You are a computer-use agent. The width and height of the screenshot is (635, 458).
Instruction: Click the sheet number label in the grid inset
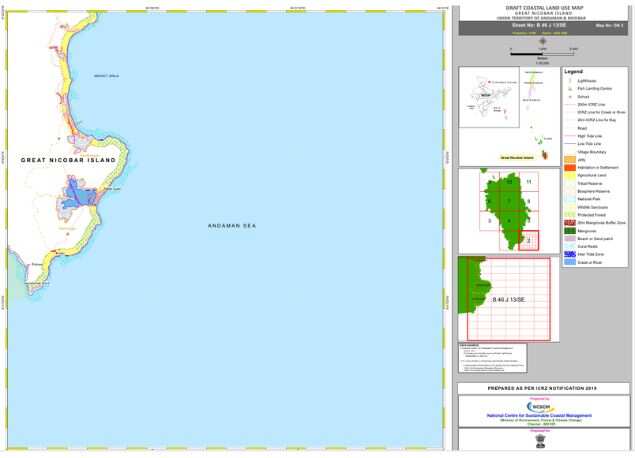point(509,300)
